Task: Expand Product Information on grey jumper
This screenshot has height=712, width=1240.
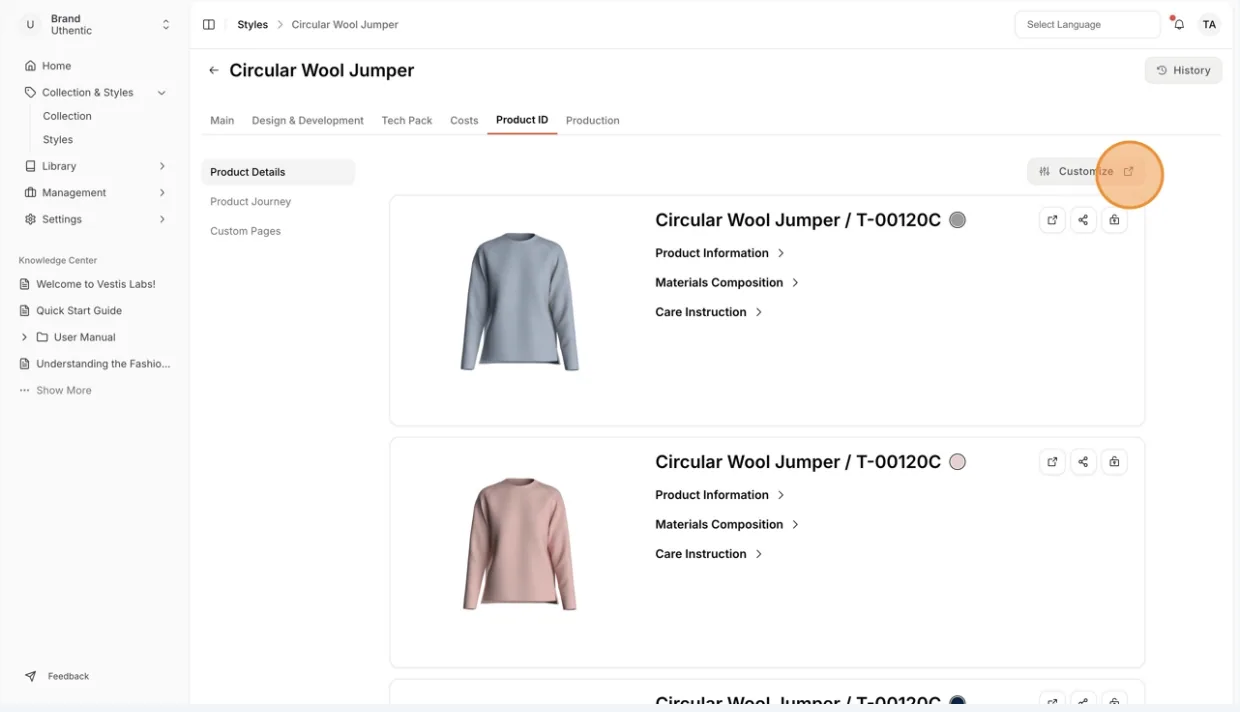Action: pyautogui.click(x=720, y=253)
